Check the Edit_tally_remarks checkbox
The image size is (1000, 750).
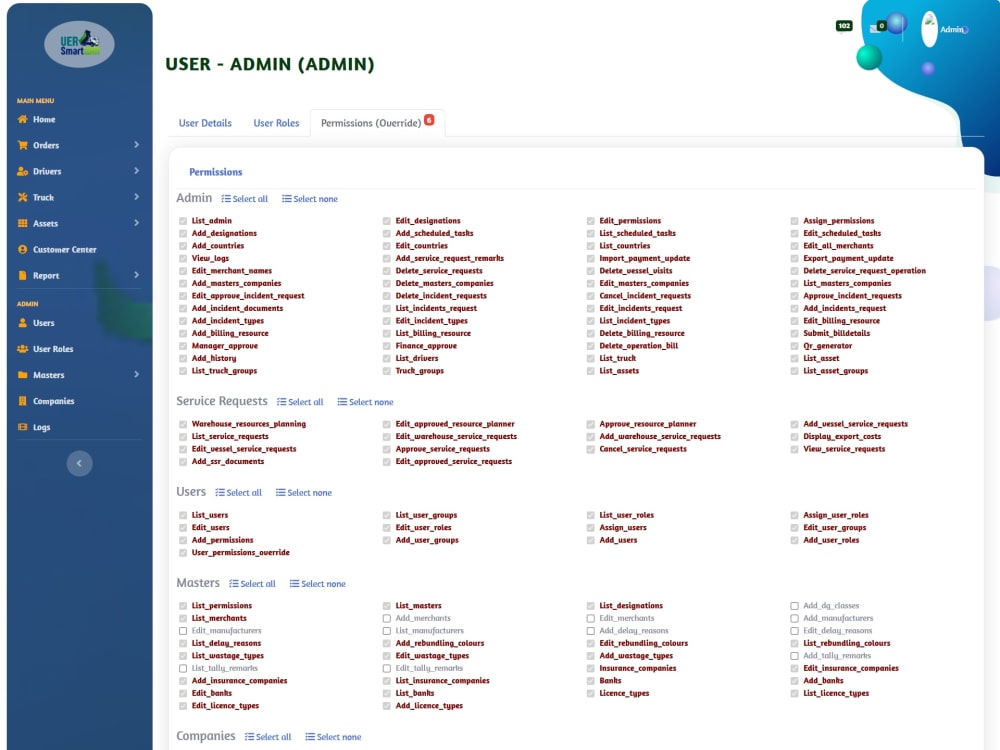point(386,668)
